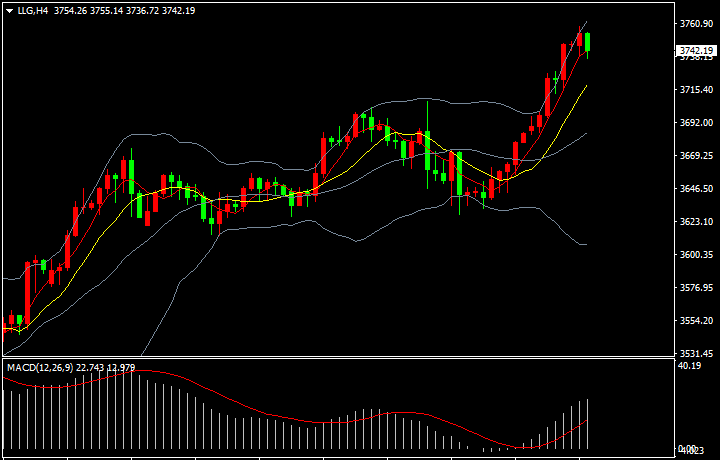Click the 40.19 label on MACD scale
This screenshot has width=720, height=460.
pyautogui.click(x=690, y=366)
